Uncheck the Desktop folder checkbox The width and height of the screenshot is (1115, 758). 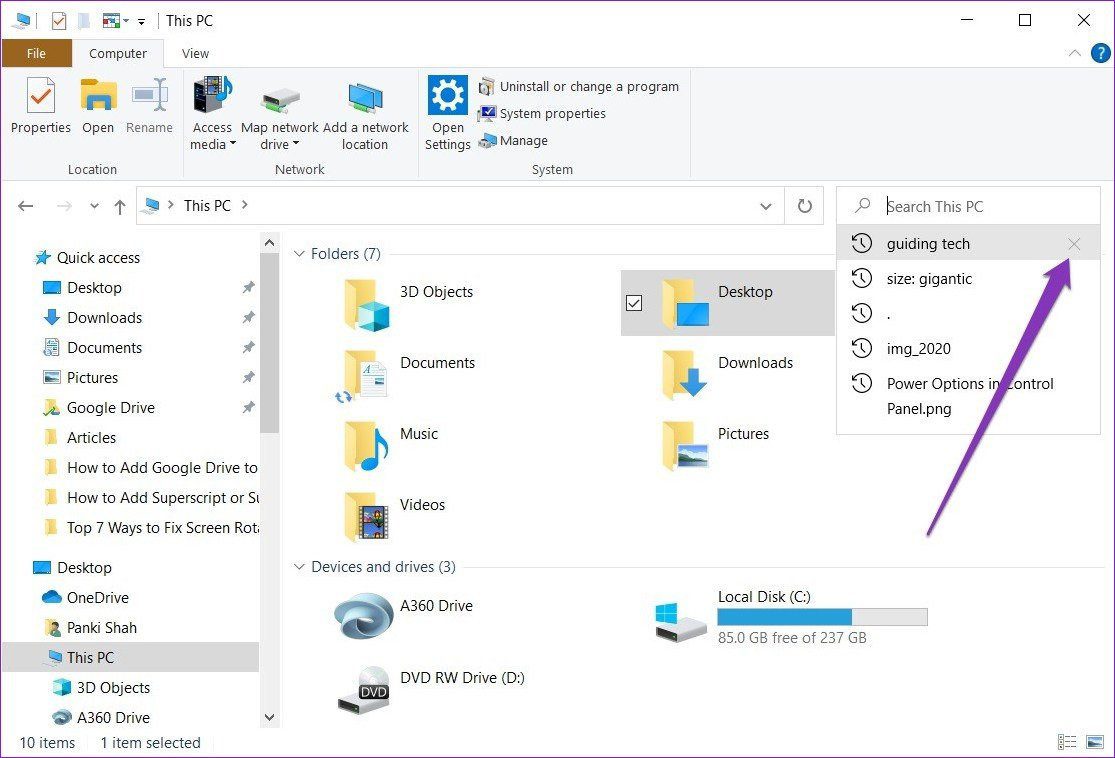634,302
